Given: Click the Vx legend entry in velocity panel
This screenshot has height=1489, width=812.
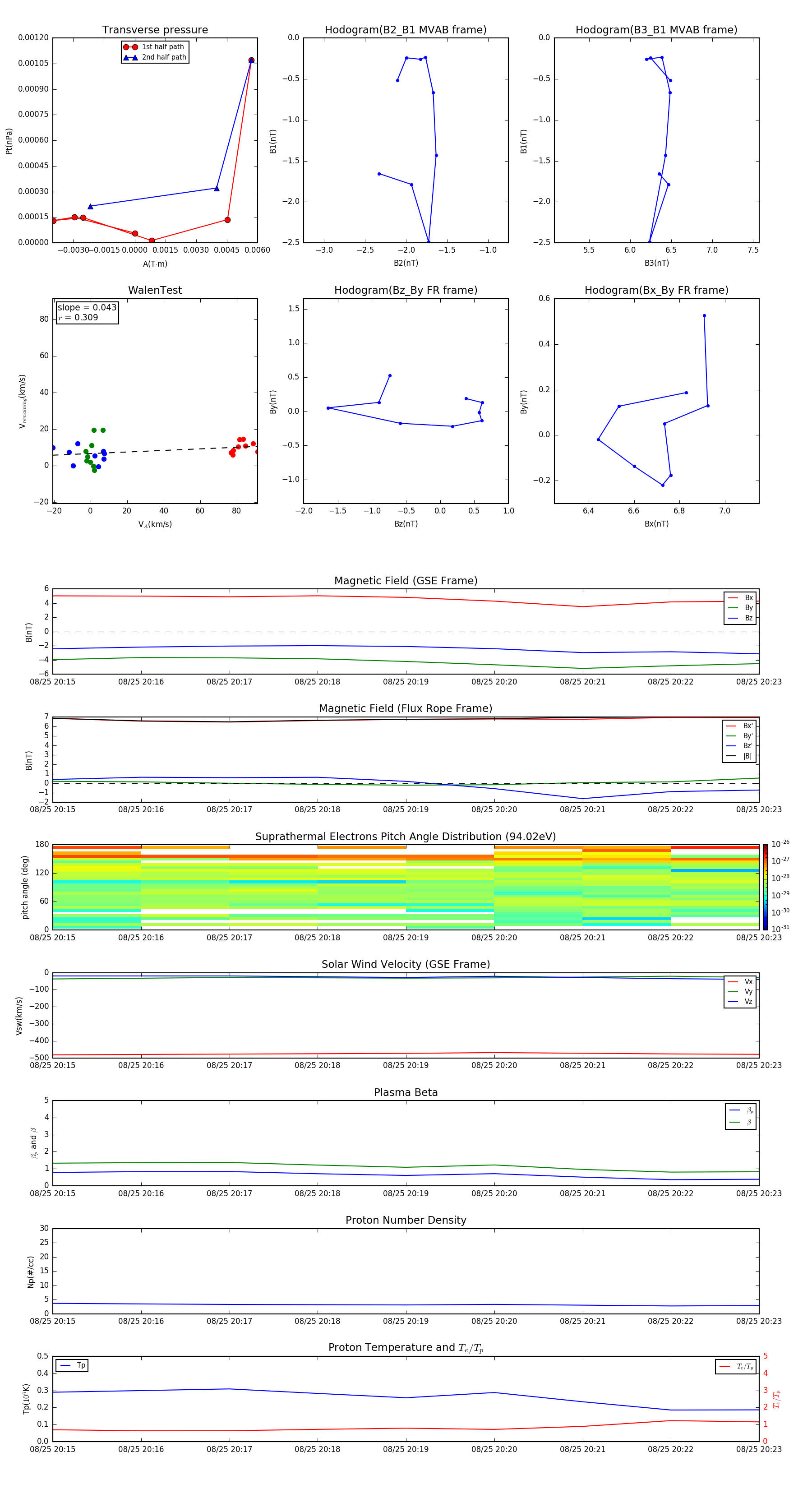Looking at the screenshot, I should [x=740, y=981].
